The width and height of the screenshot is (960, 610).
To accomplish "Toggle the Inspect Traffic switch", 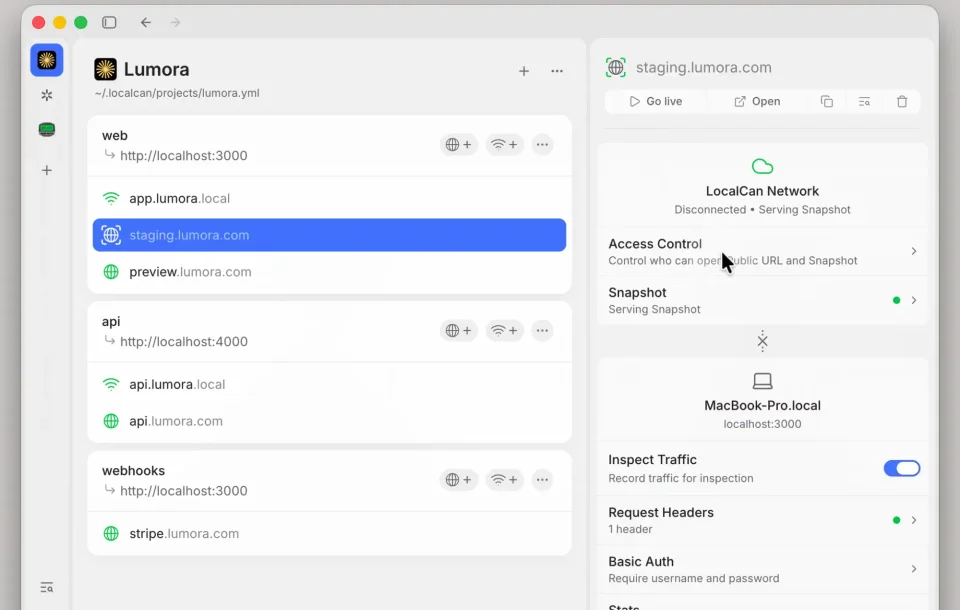I will click(901, 469).
